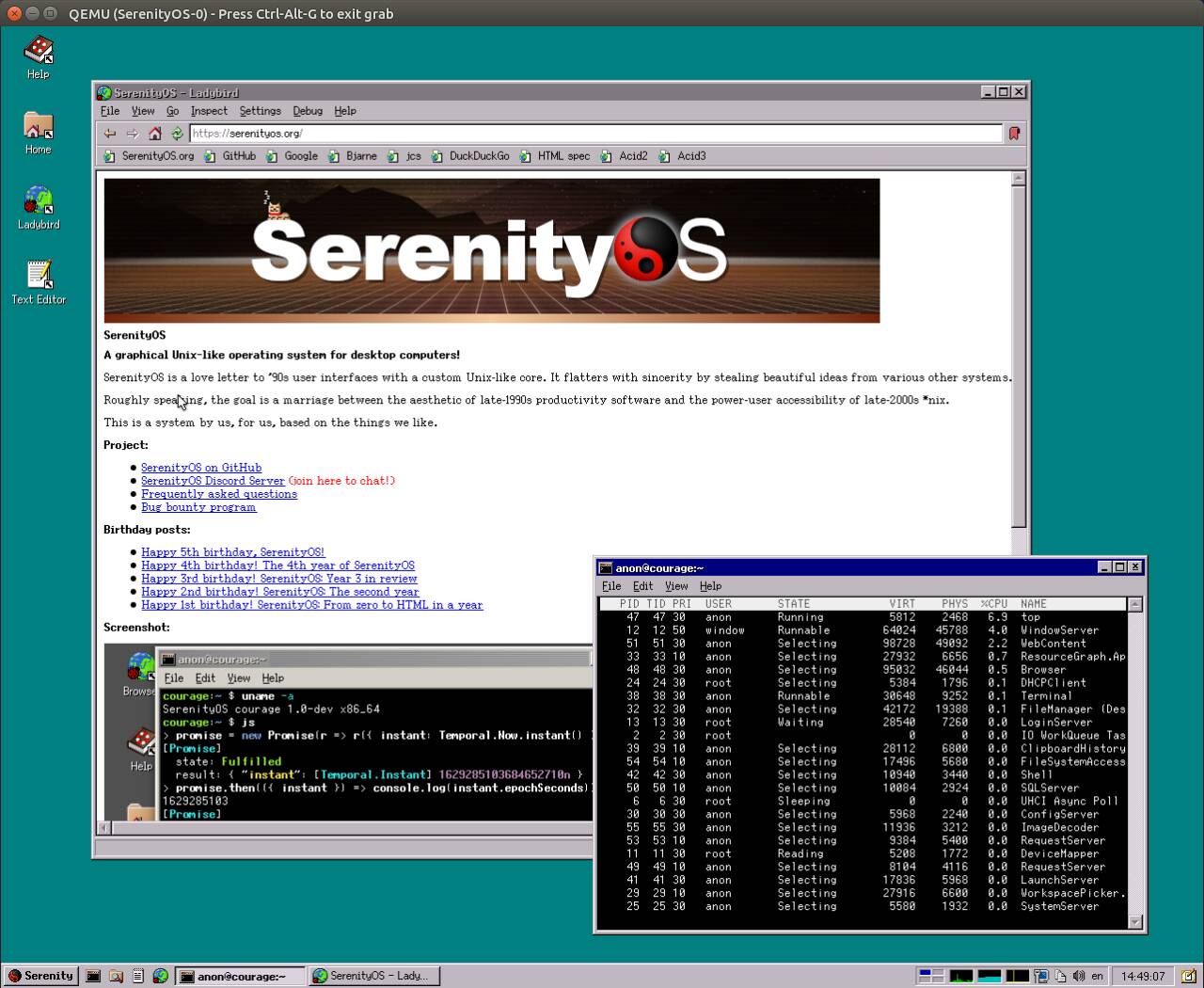Image resolution: width=1204 pixels, height=988 pixels.
Task: Open clipboard history tray icon
Action: click(1060, 976)
